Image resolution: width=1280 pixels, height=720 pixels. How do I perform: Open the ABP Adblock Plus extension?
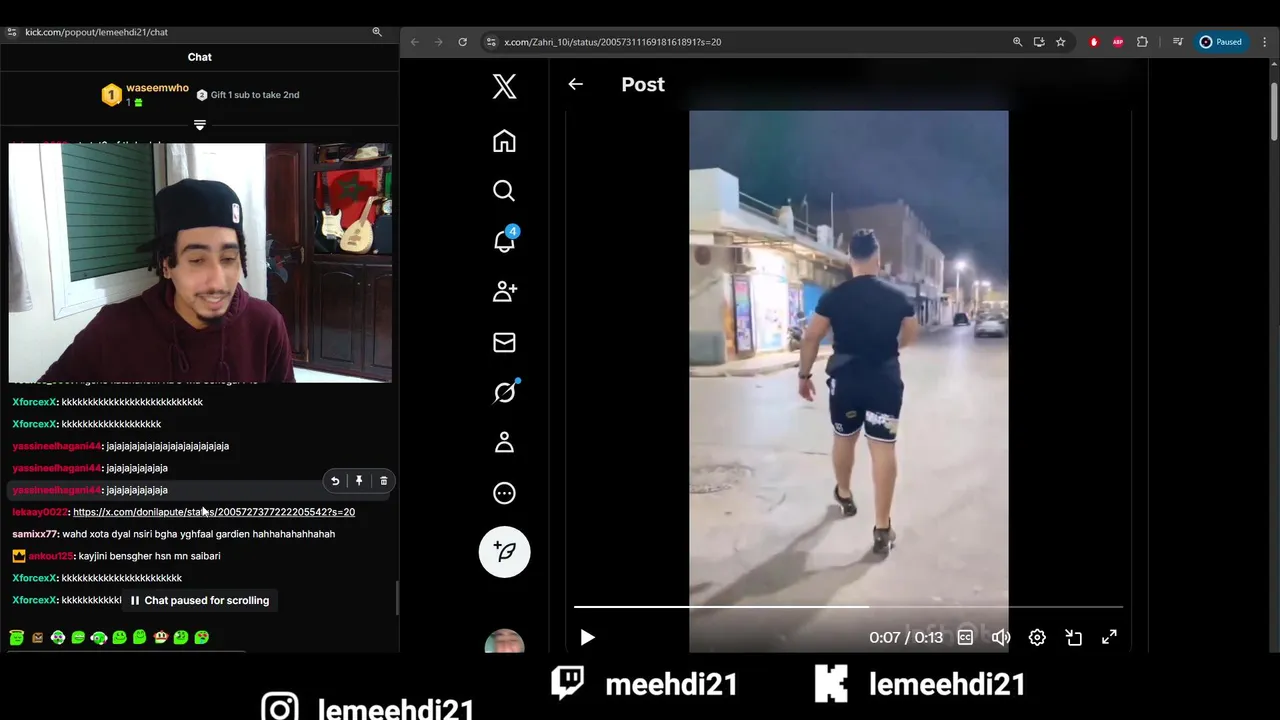[x=1118, y=42]
